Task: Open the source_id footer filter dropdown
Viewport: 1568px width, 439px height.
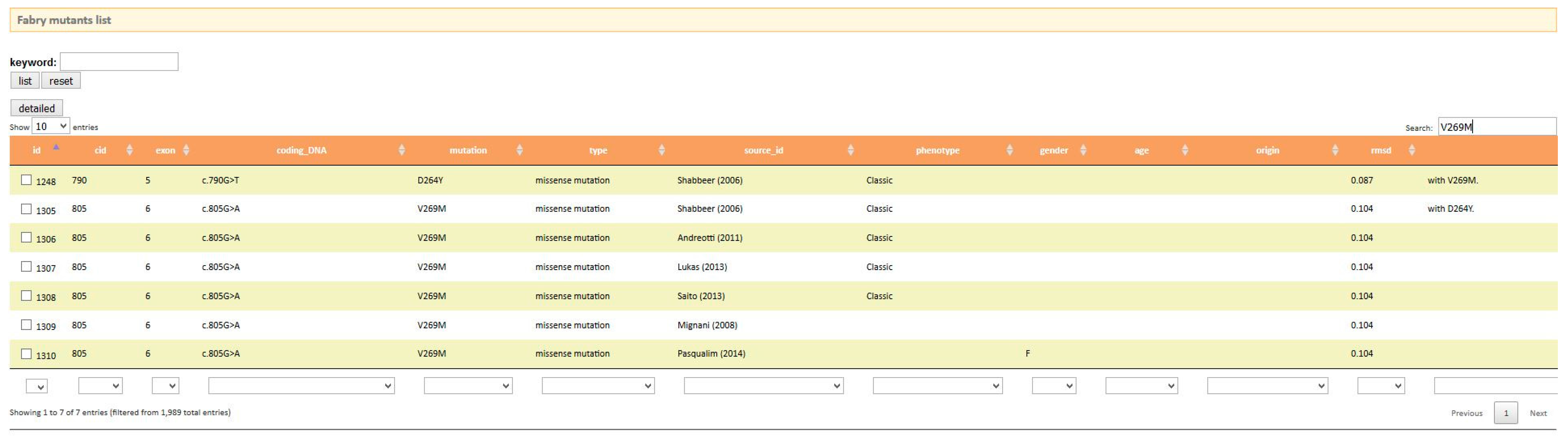Action: tap(763, 386)
